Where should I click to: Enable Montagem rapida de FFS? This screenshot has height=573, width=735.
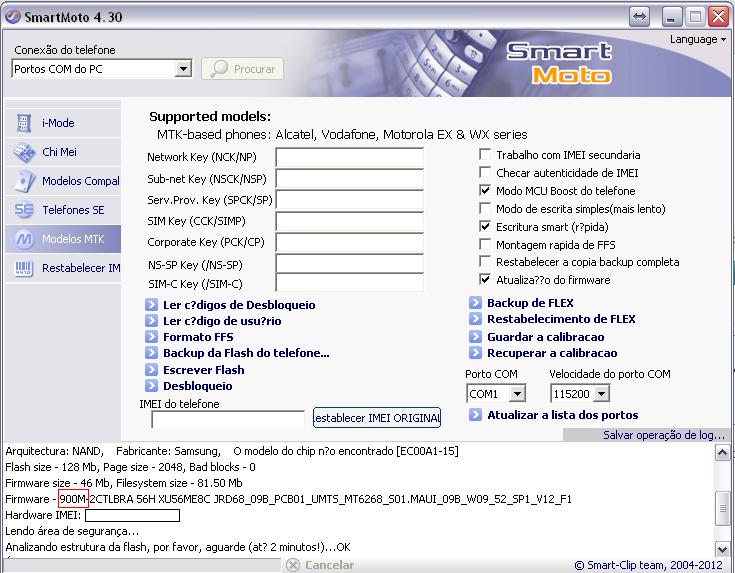(485, 244)
